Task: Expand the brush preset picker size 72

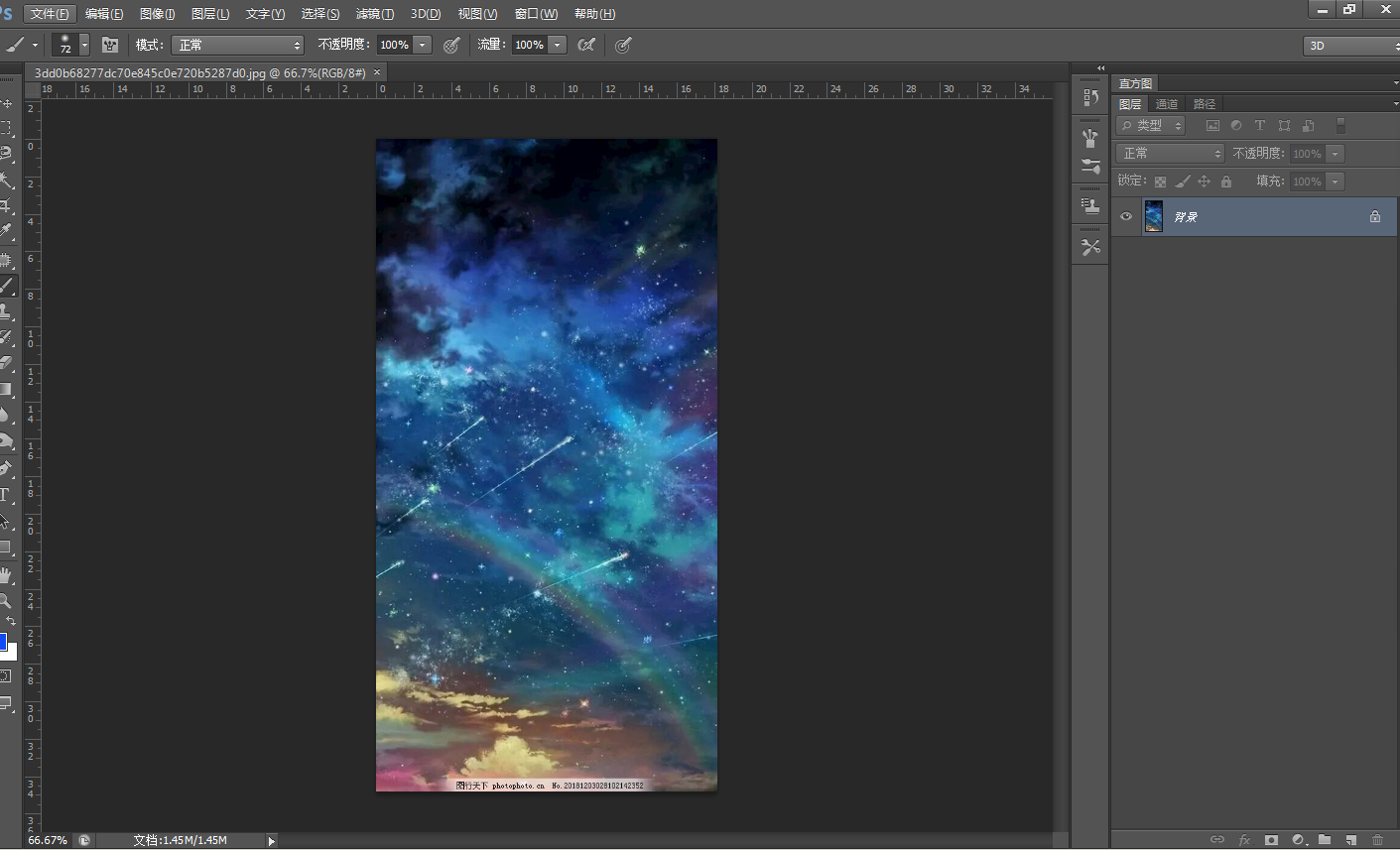Action: (x=84, y=45)
